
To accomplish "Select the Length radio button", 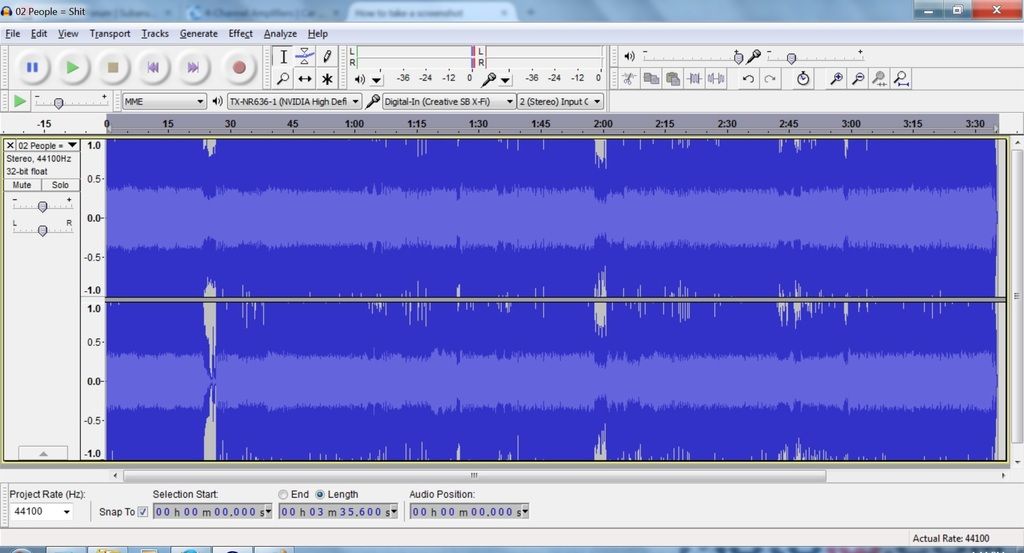I will click(320, 494).
